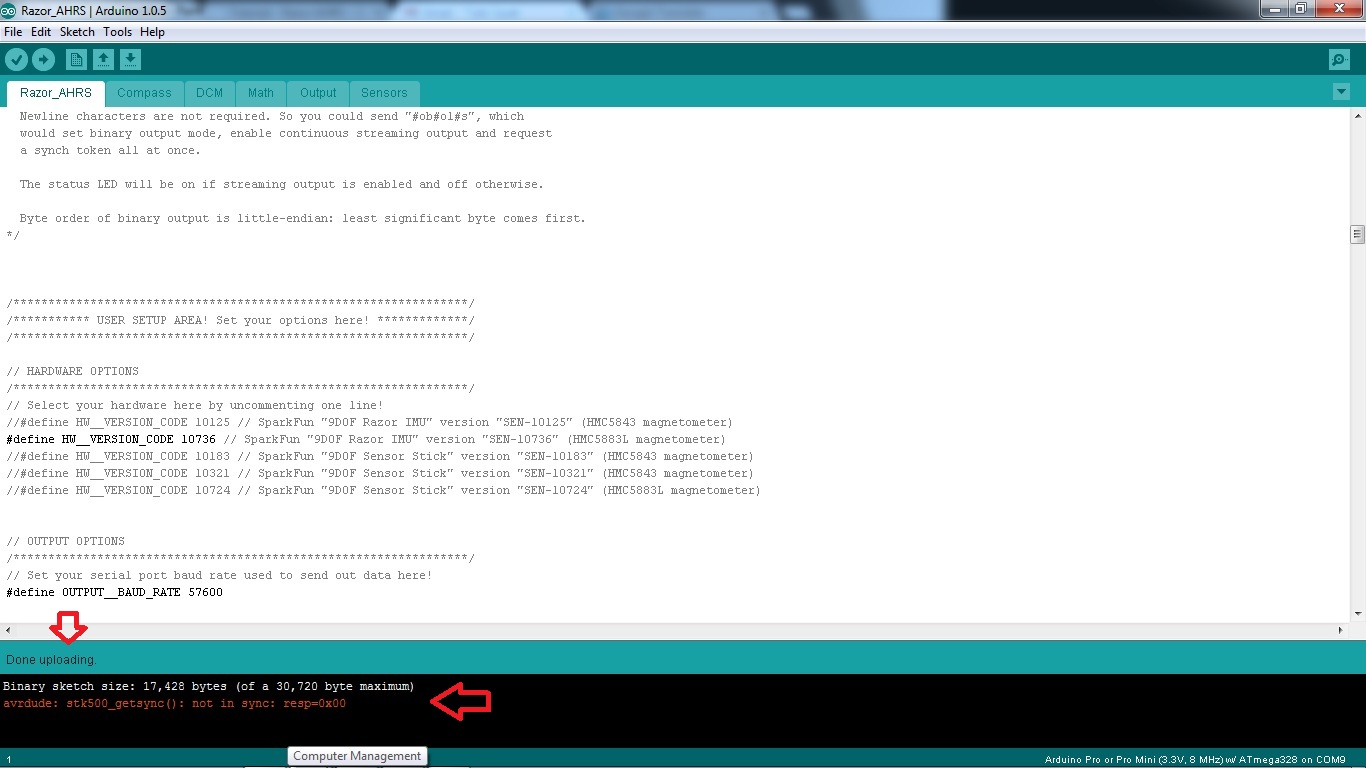
Task: Open the Tools menu
Action: (x=117, y=32)
